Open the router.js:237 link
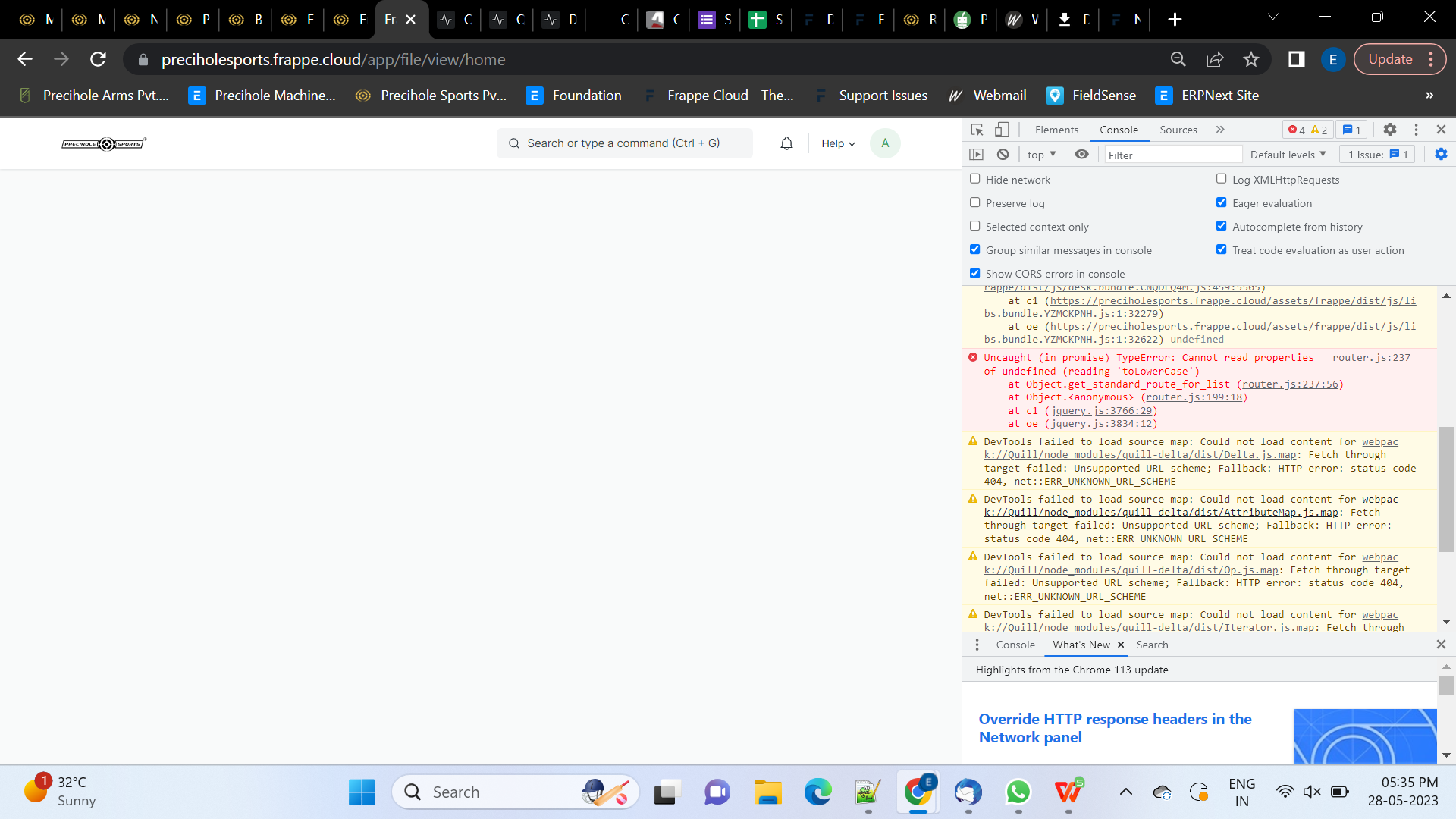 (x=1373, y=357)
